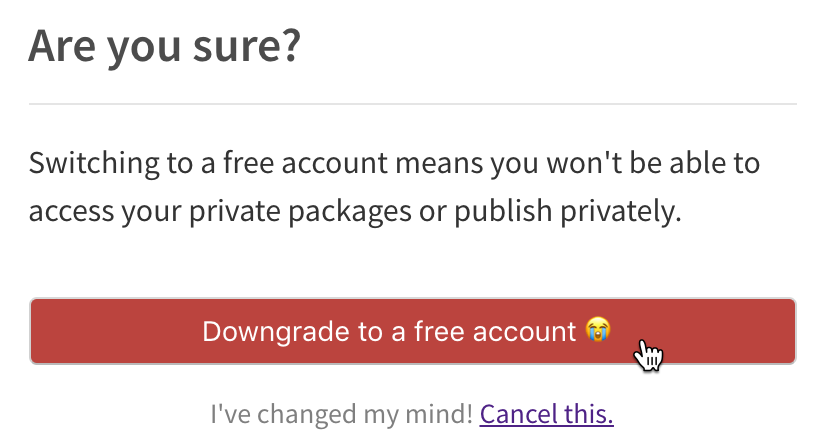Click the warning paragraph about private packages
Viewport: 831px width, 446px height.
tap(395, 187)
